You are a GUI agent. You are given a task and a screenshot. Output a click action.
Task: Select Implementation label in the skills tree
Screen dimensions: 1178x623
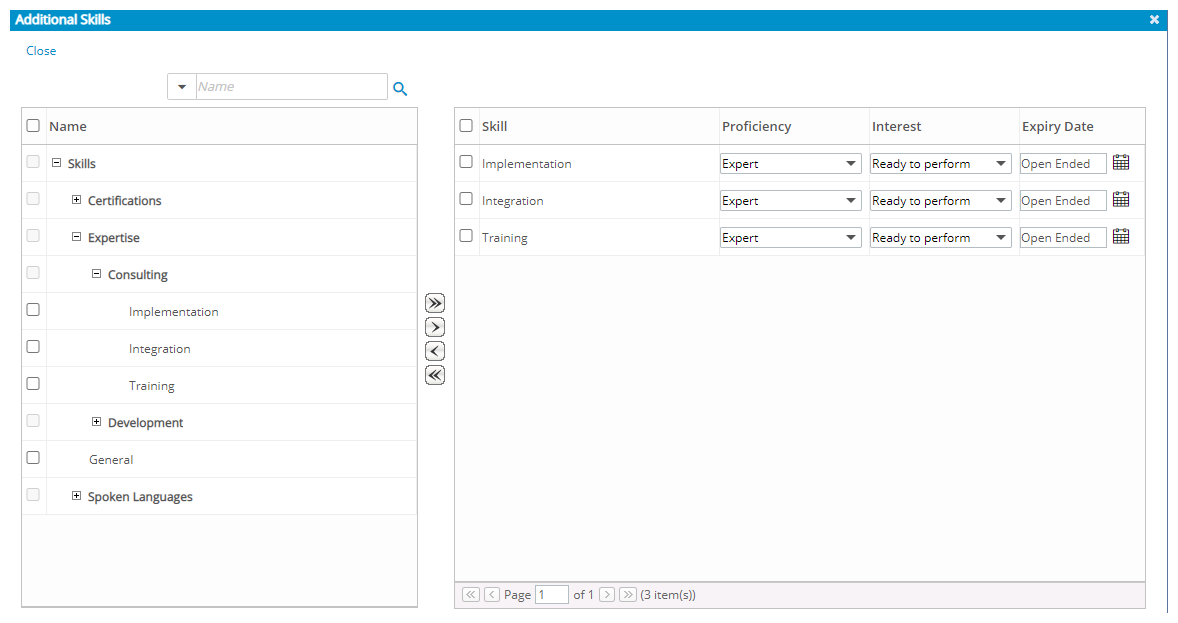tap(174, 311)
